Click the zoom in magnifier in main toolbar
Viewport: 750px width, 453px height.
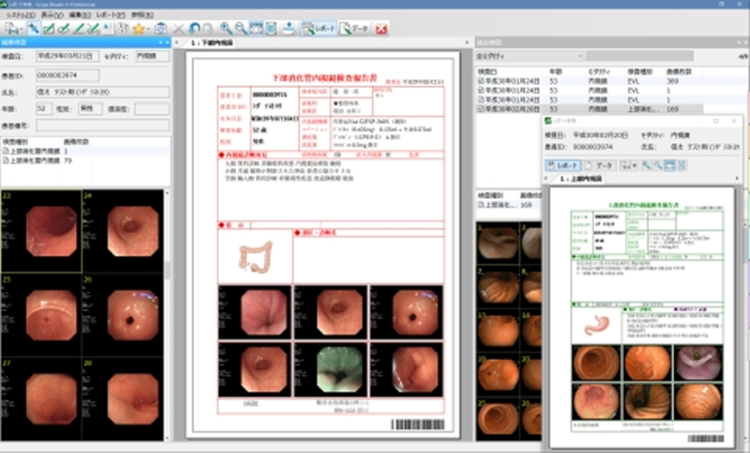[226, 29]
